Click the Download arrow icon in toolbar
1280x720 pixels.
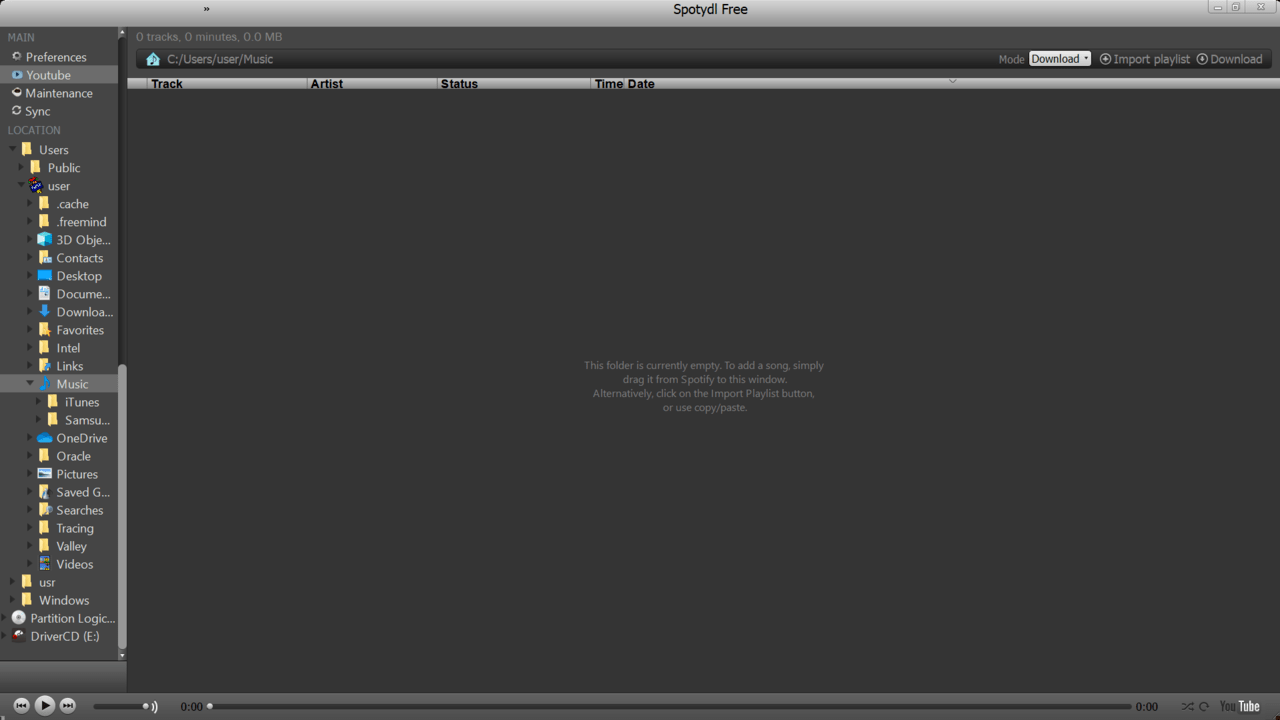point(1202,59)
